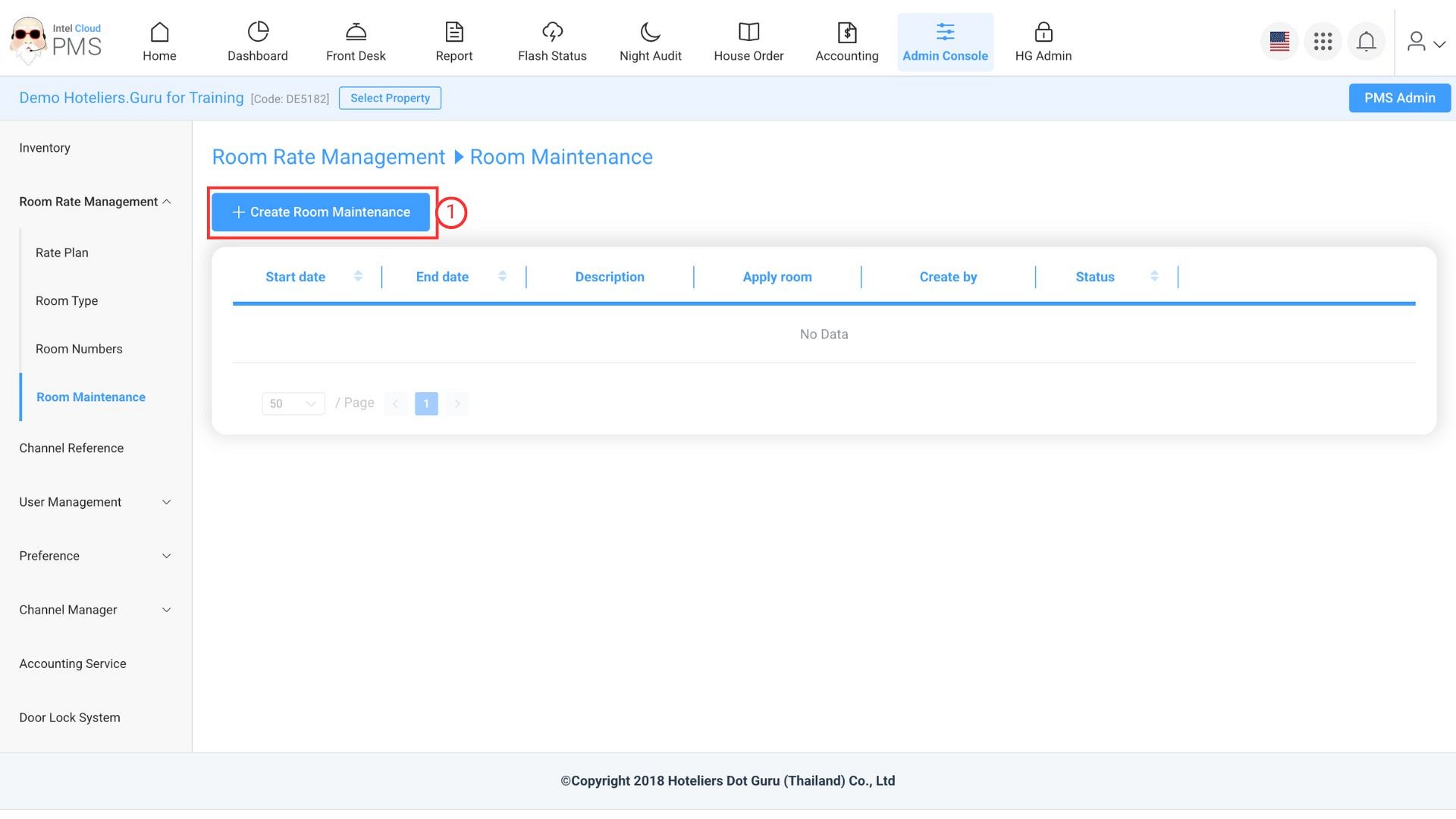Open the Flash Status cloud icon
The image size is (1456, 819).
552,32
